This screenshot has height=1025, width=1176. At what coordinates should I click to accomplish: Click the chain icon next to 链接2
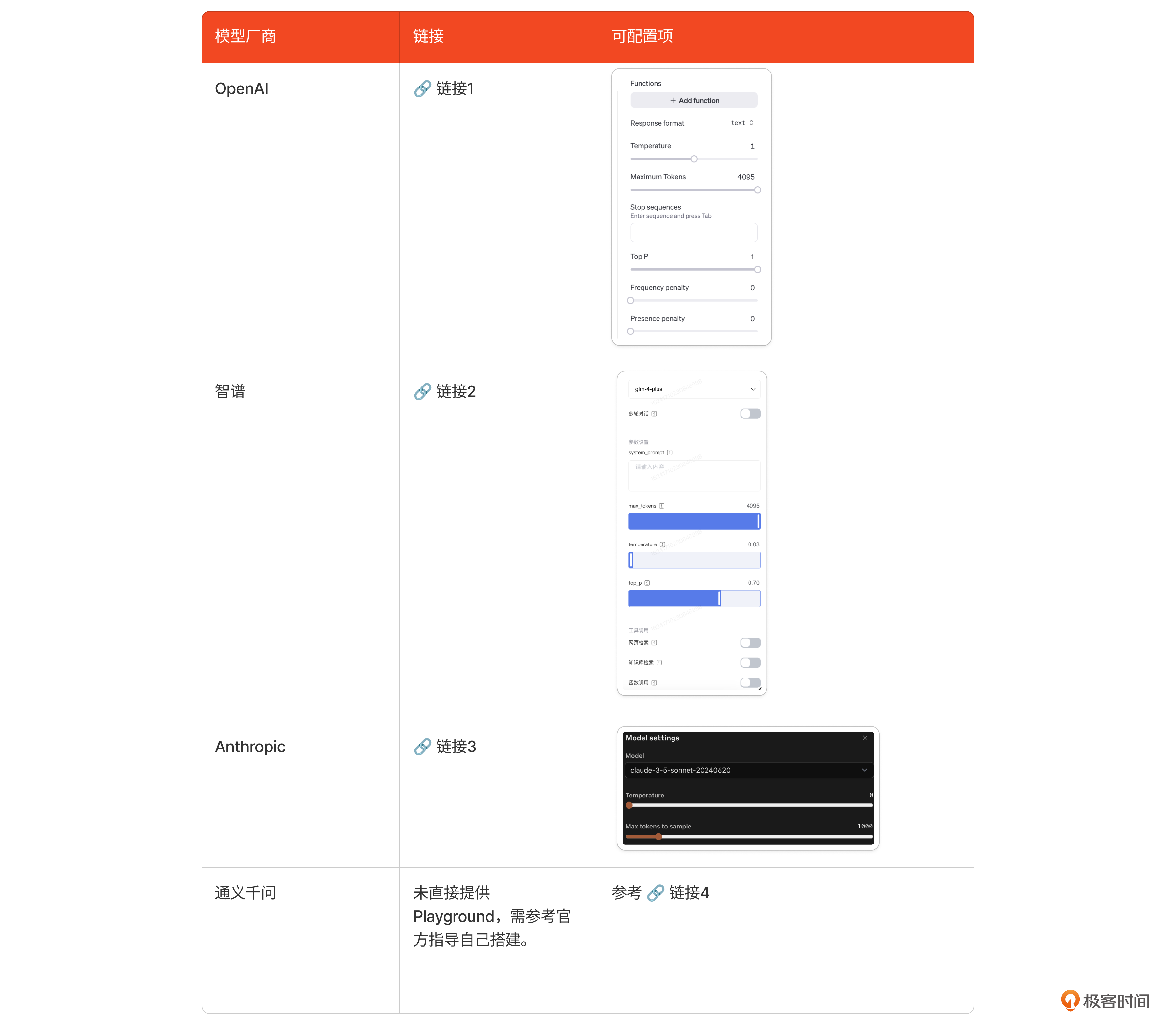click(x=423, y=391)
